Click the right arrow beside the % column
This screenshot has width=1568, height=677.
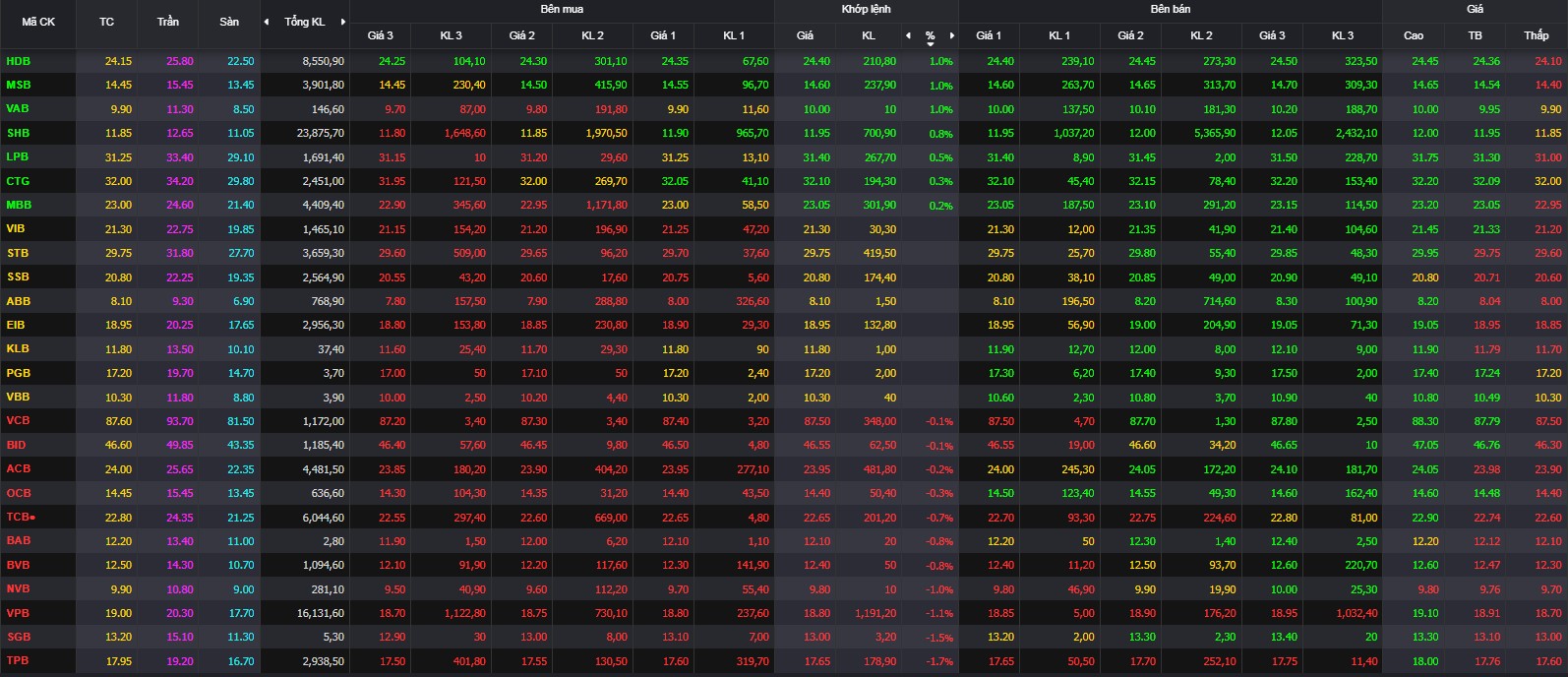tap(952, 35)
